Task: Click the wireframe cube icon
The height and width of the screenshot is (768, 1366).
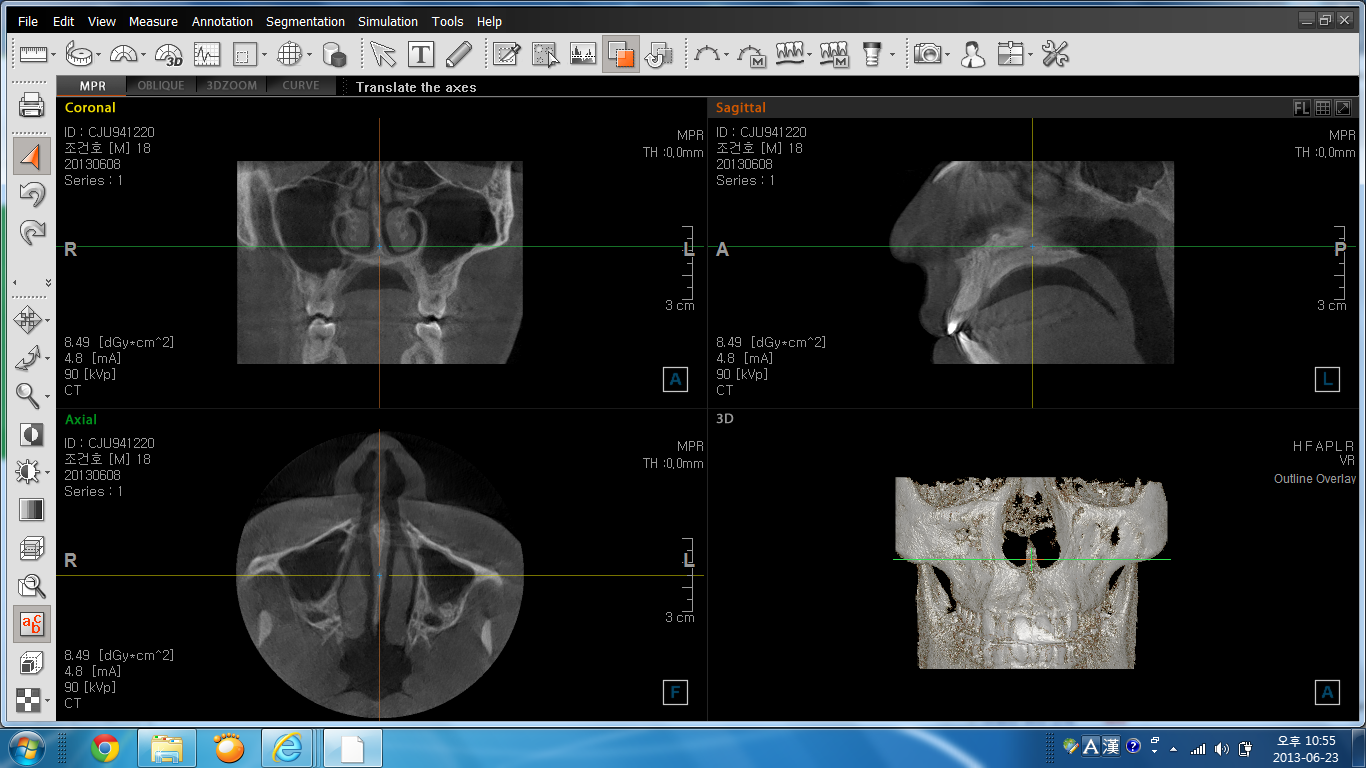Action: pos(32,548)
